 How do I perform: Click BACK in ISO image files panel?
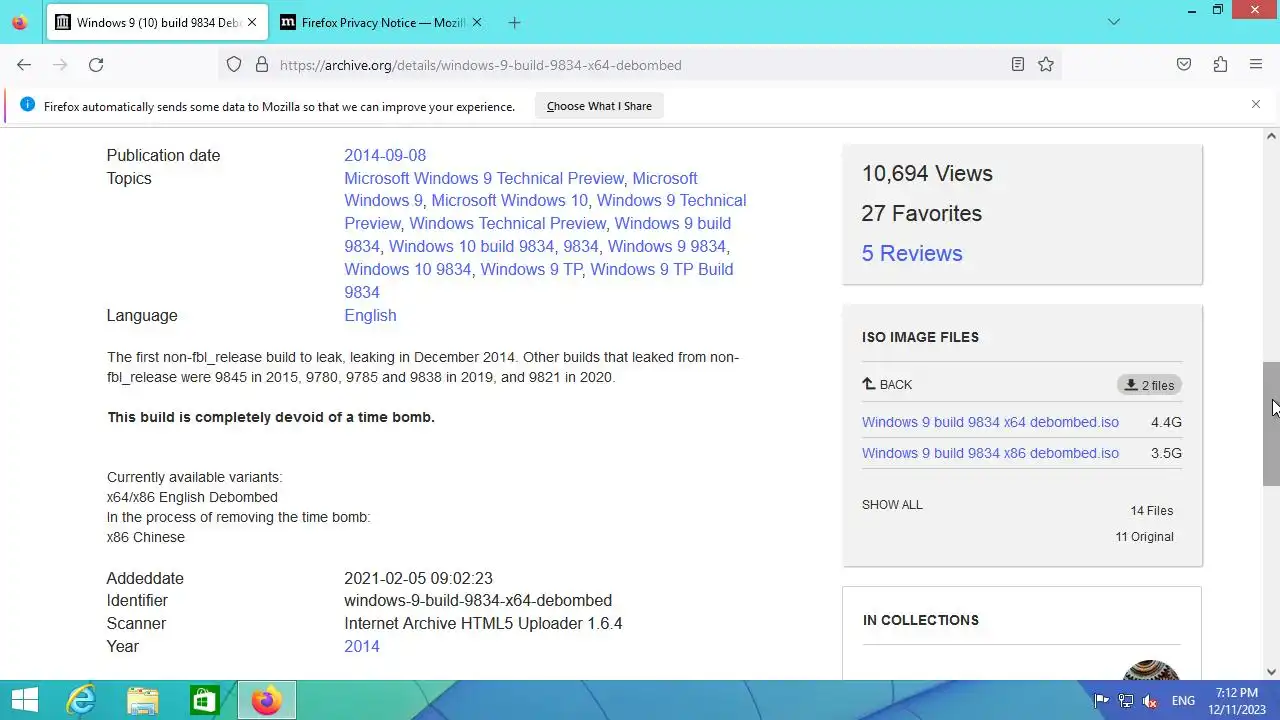[887, 384]
